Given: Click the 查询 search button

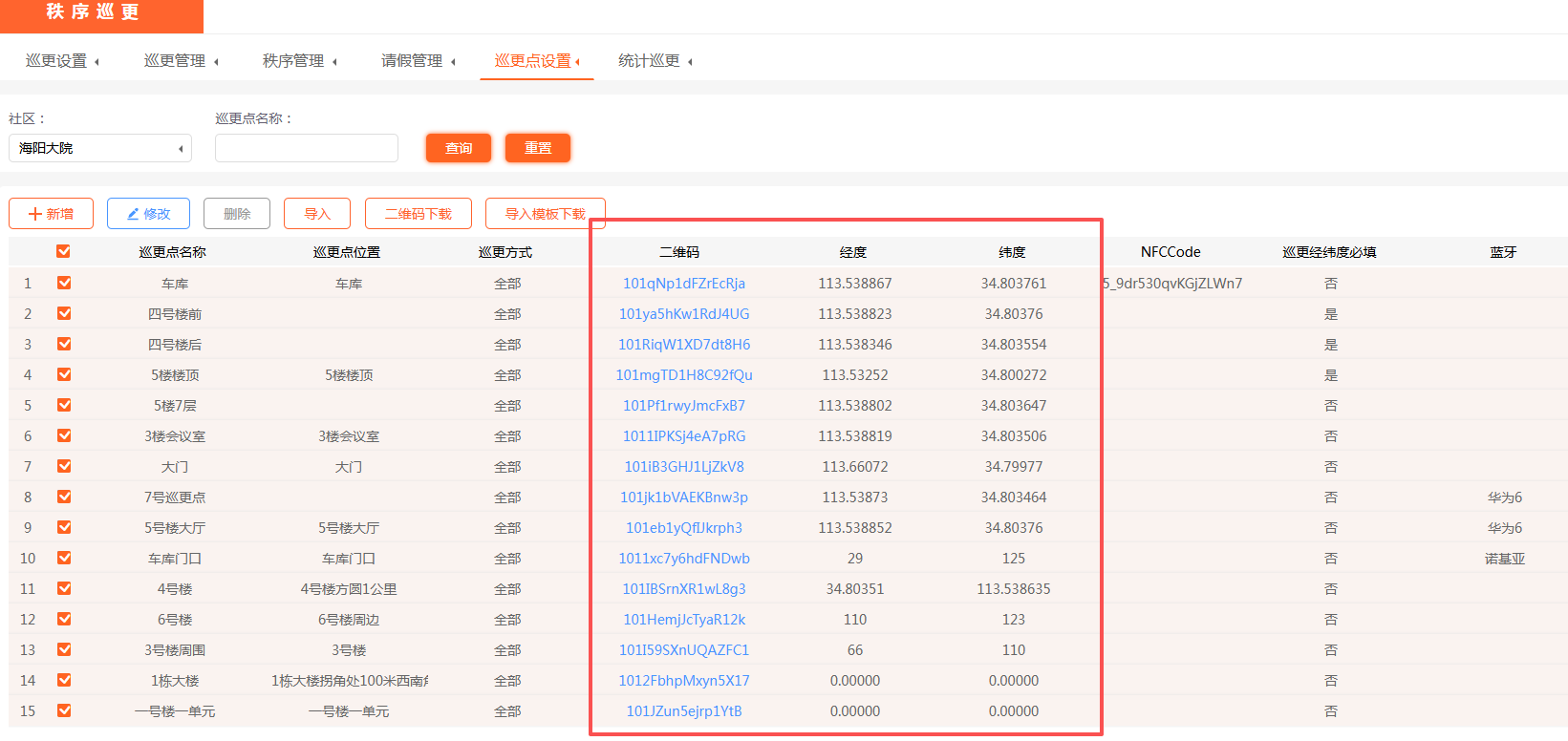Looking at the screenshot, I should pos(459,148).
